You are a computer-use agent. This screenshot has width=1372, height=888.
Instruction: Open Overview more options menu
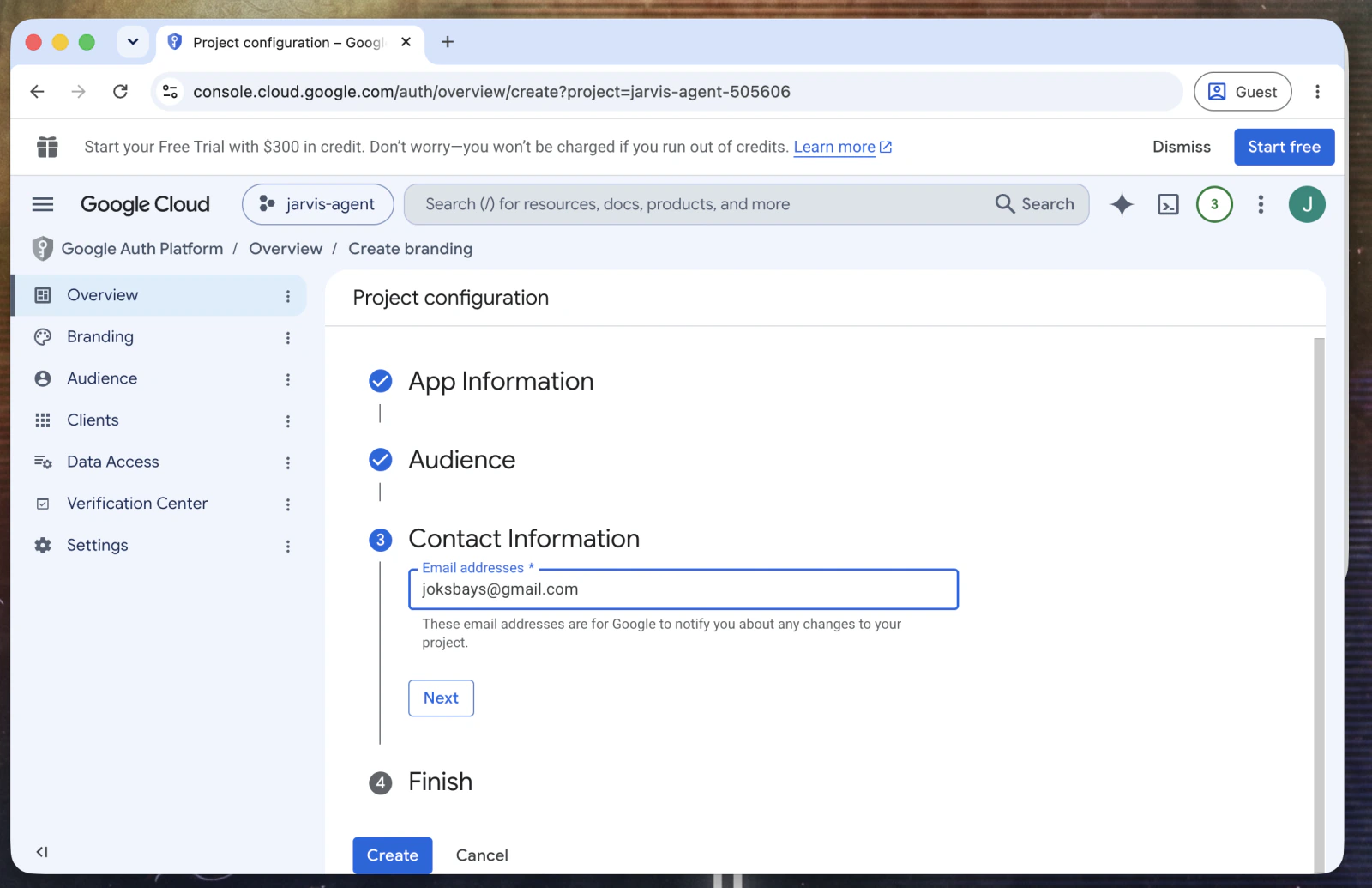[288, 296]
